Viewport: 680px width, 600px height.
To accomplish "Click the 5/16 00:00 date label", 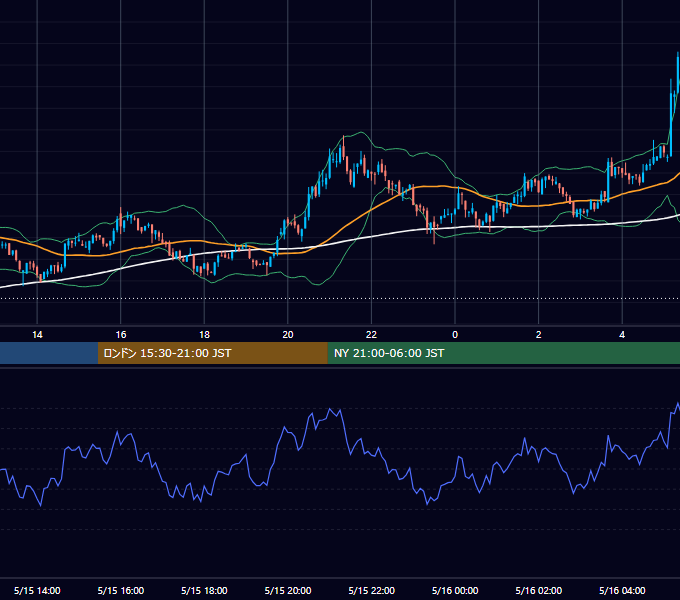I will 455,590.
